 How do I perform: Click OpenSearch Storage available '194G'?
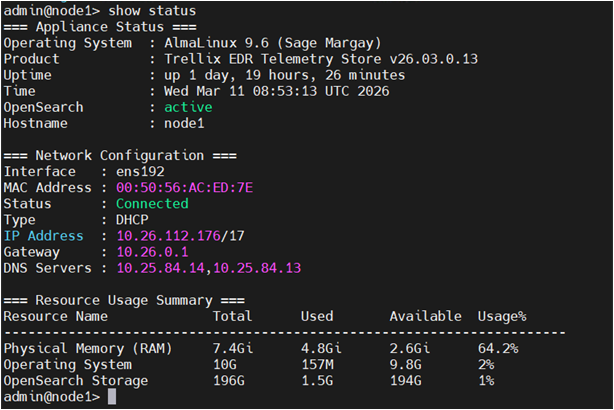pyautogui.click(x=406, y=381)
